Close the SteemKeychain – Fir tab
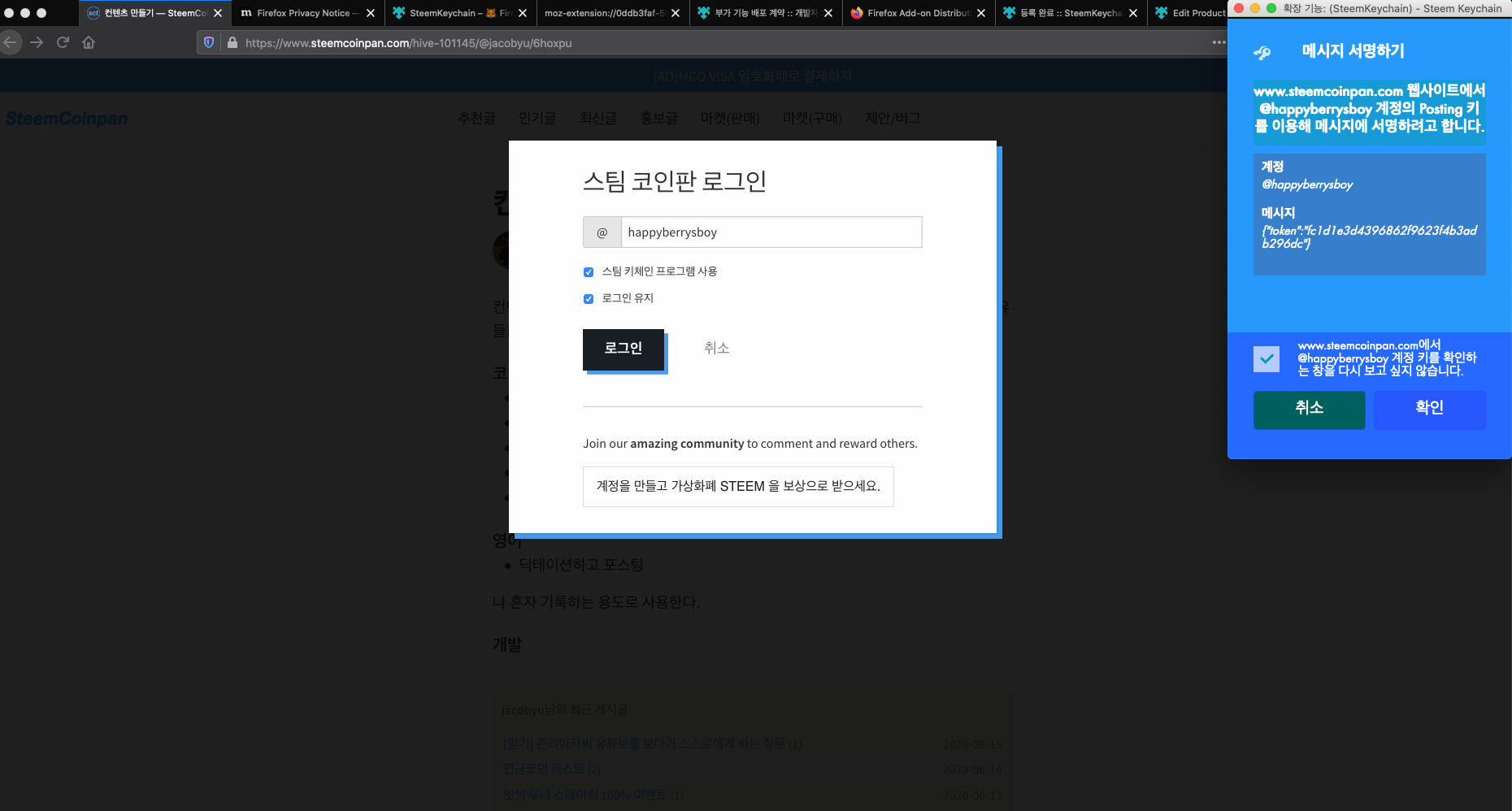 pos(523,13)
